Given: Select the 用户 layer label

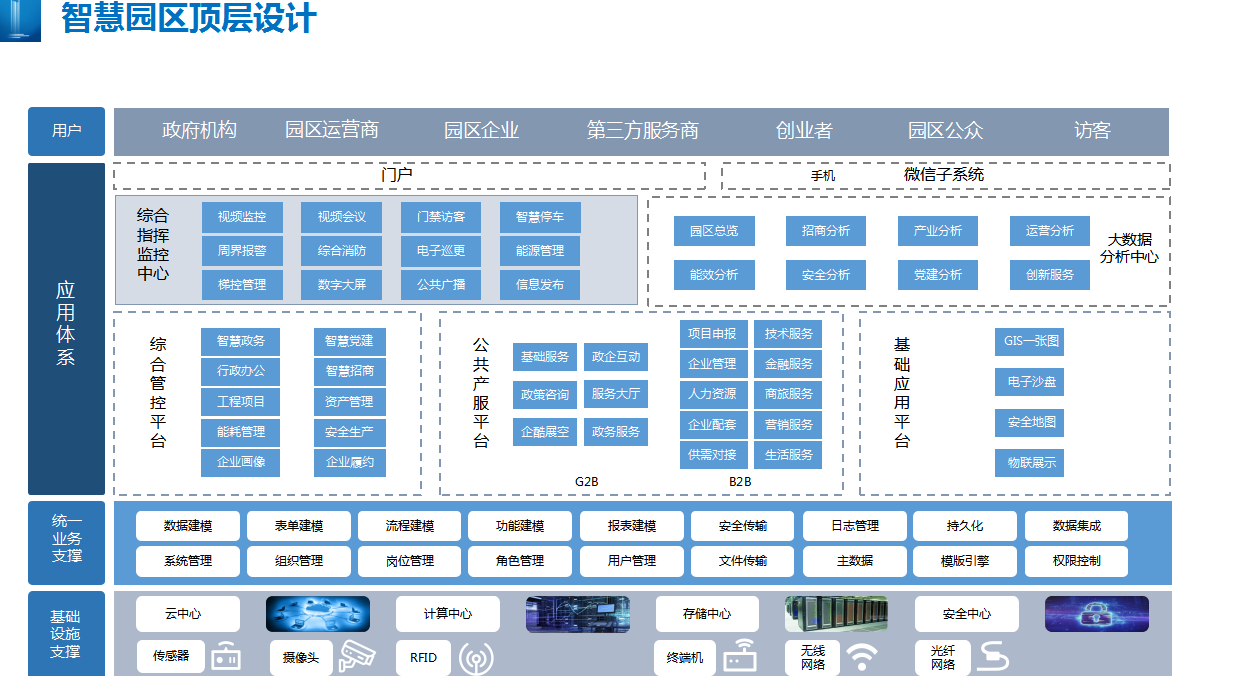Looking at the screenshot, I should tap(67, 131).
